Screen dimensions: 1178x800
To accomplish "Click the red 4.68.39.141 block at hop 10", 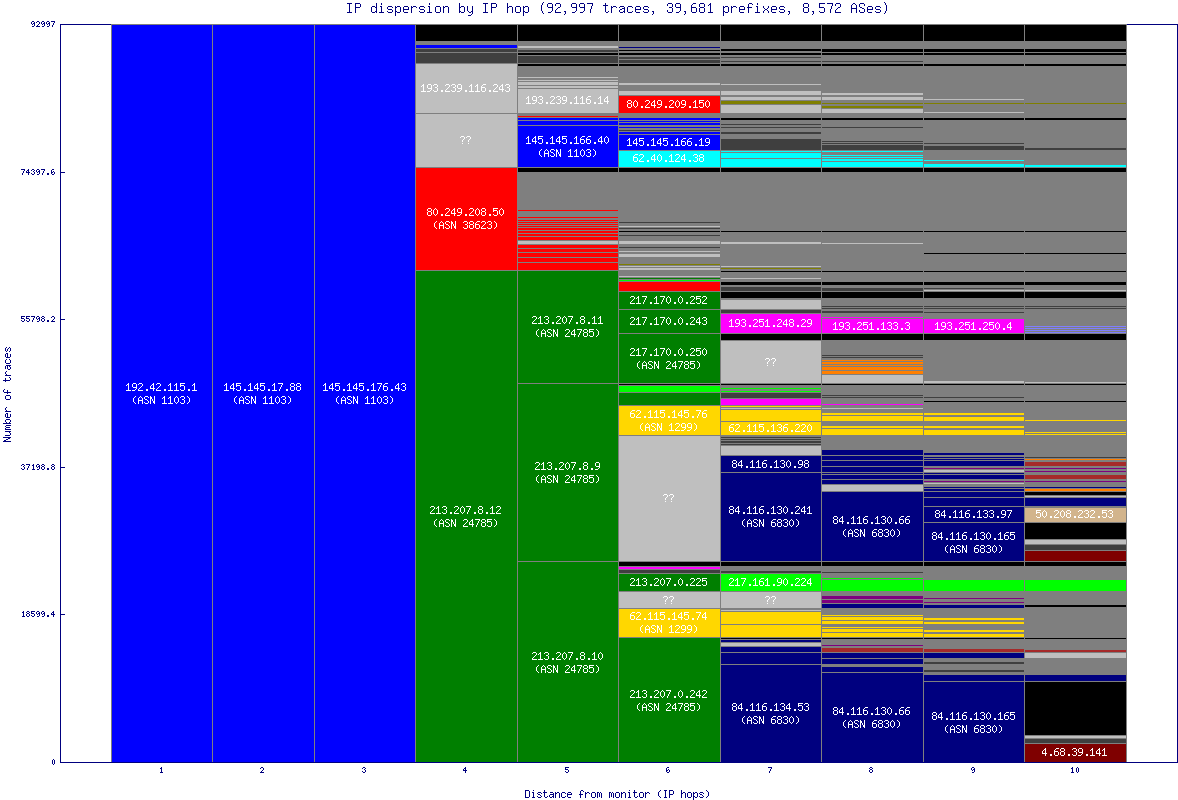I will (x=1073, y=751).
